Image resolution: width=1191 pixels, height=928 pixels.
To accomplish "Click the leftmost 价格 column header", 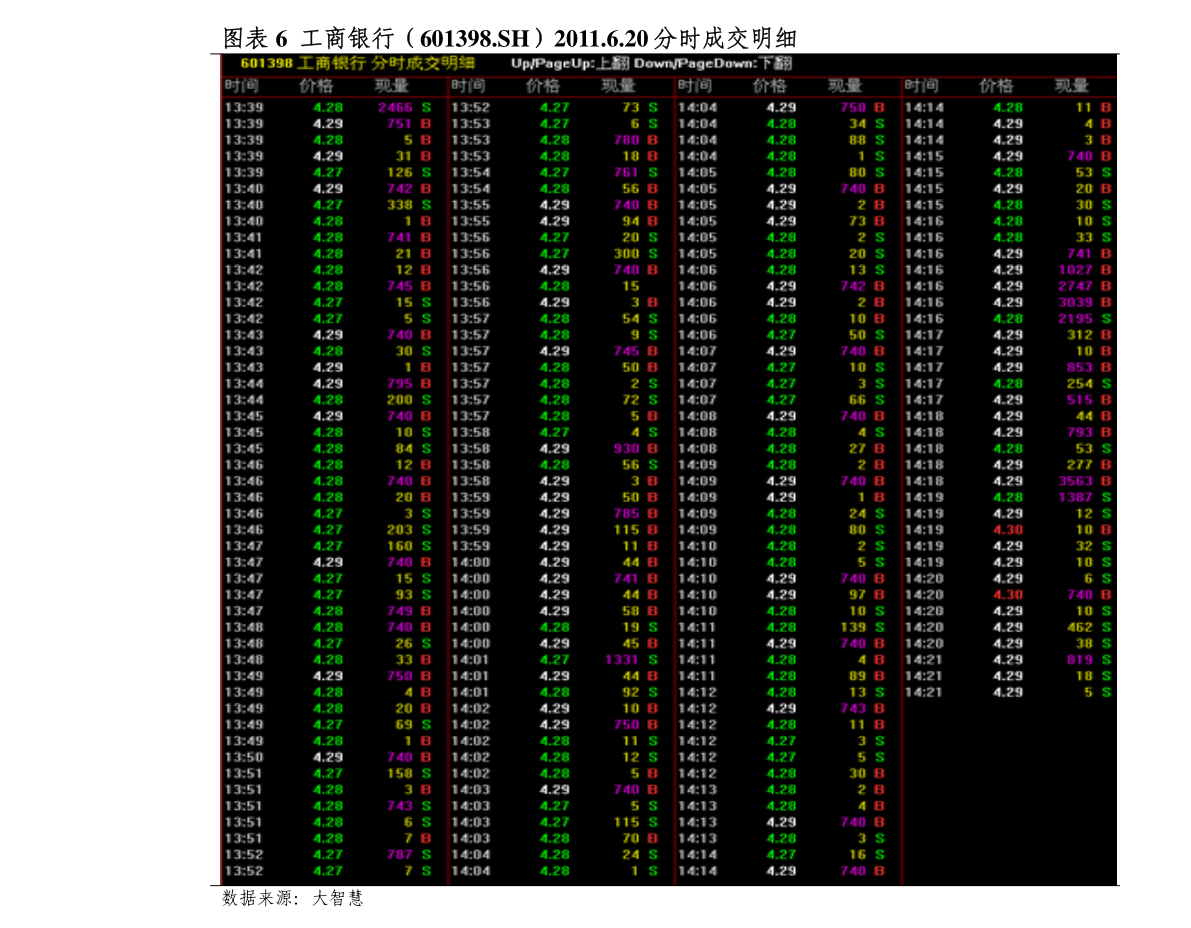I will (x=316, y=86).
